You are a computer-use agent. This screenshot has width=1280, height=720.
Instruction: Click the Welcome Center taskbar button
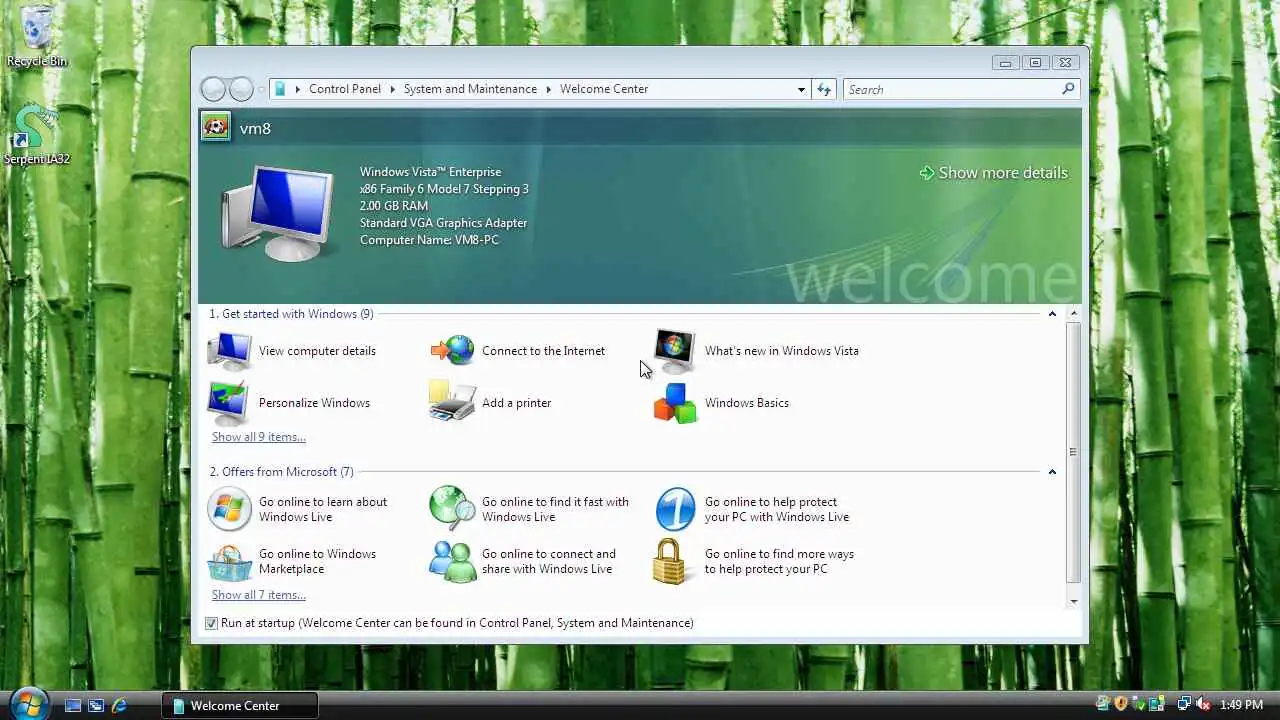pos(240,705)
